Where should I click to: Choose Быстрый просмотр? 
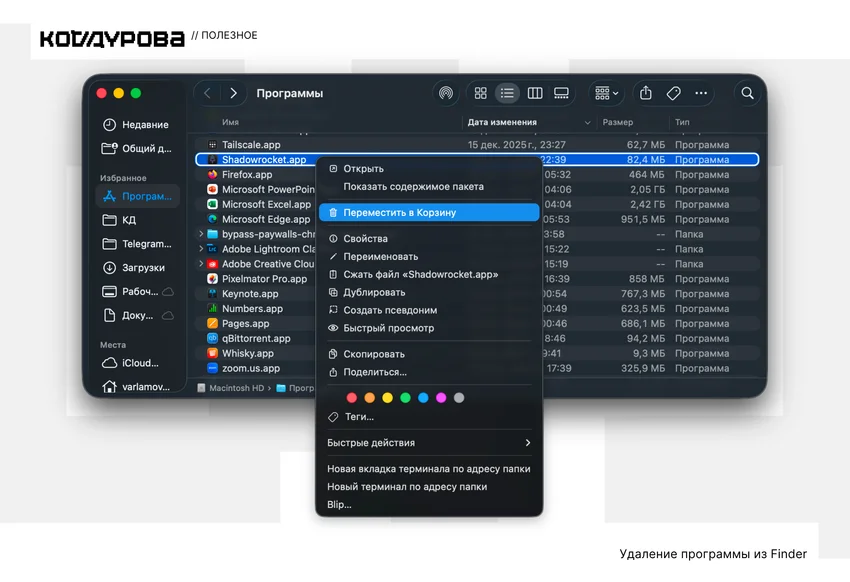429,328
